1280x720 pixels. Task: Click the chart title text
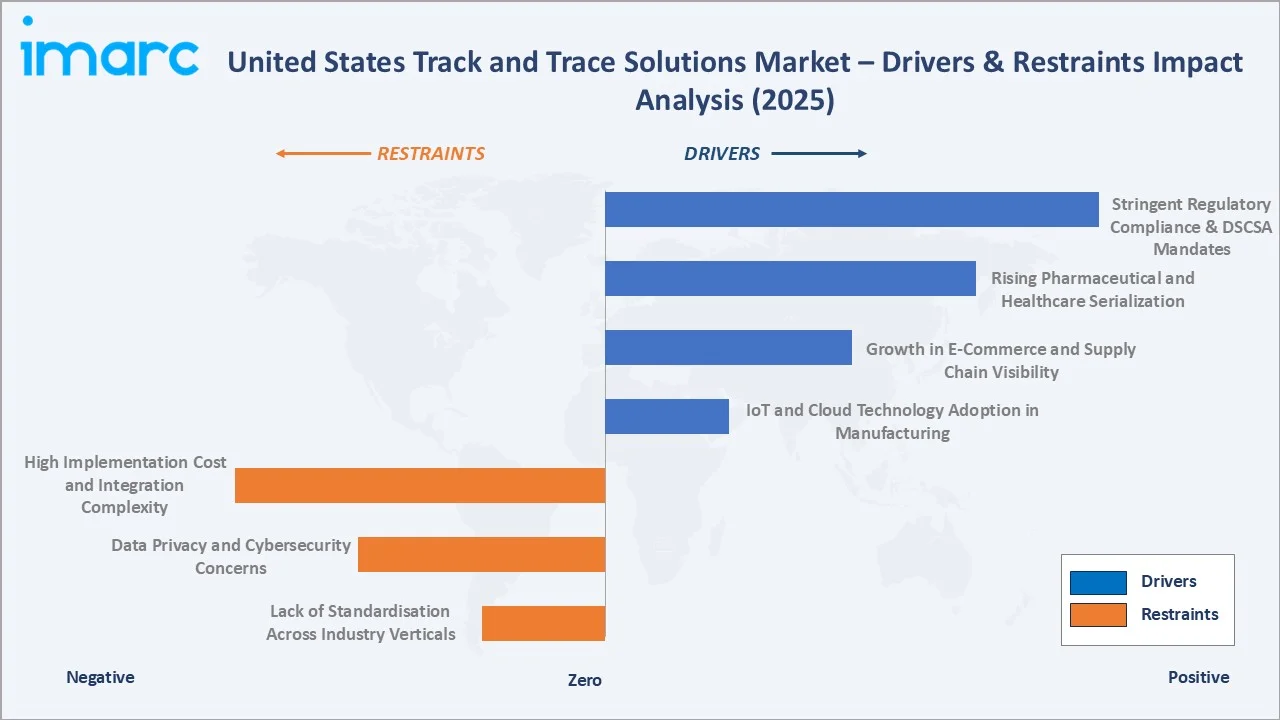(735, 81)
